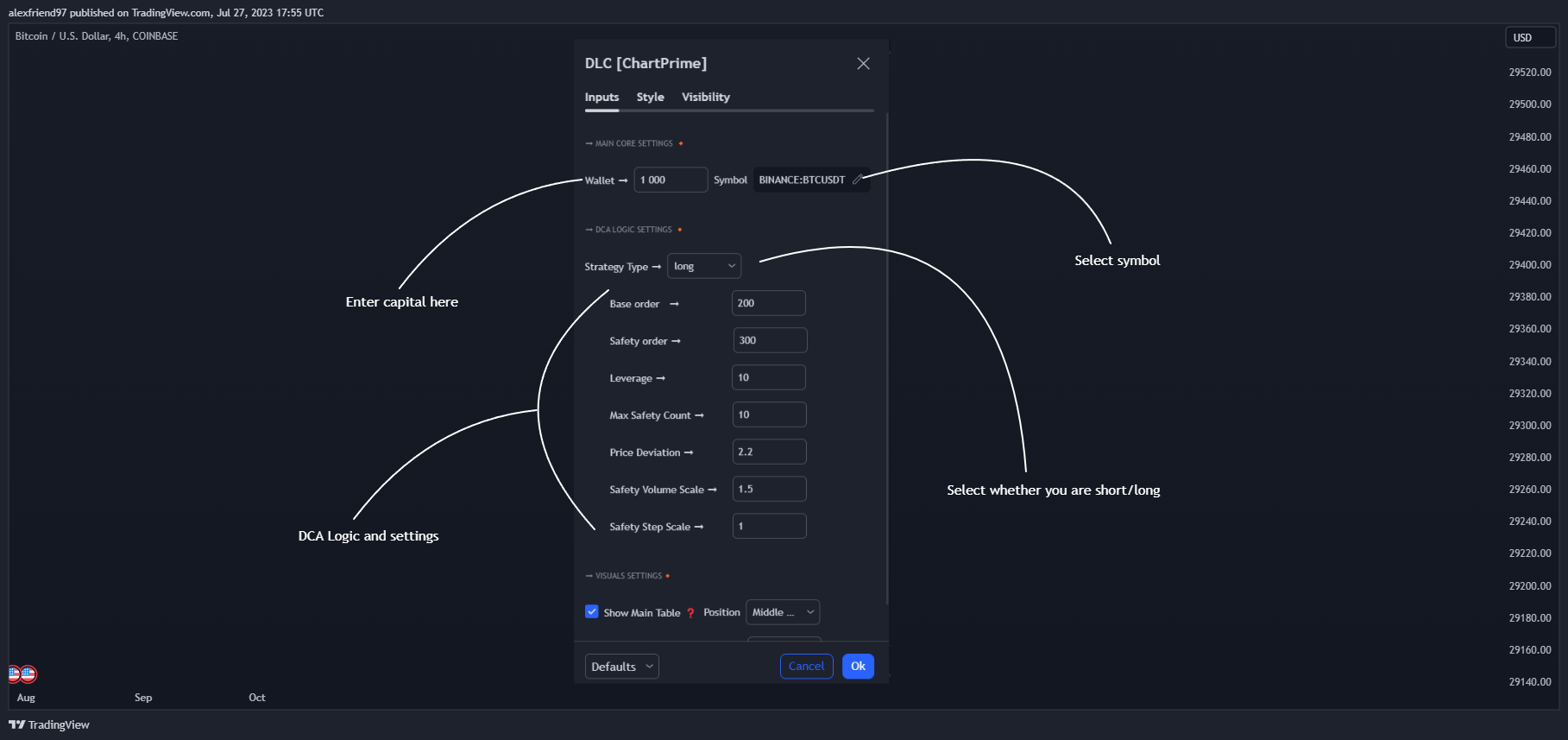The width and height of the screenshot is (1568, 740).
Task: Select the Inputs tab
Action: pos(601,97)
